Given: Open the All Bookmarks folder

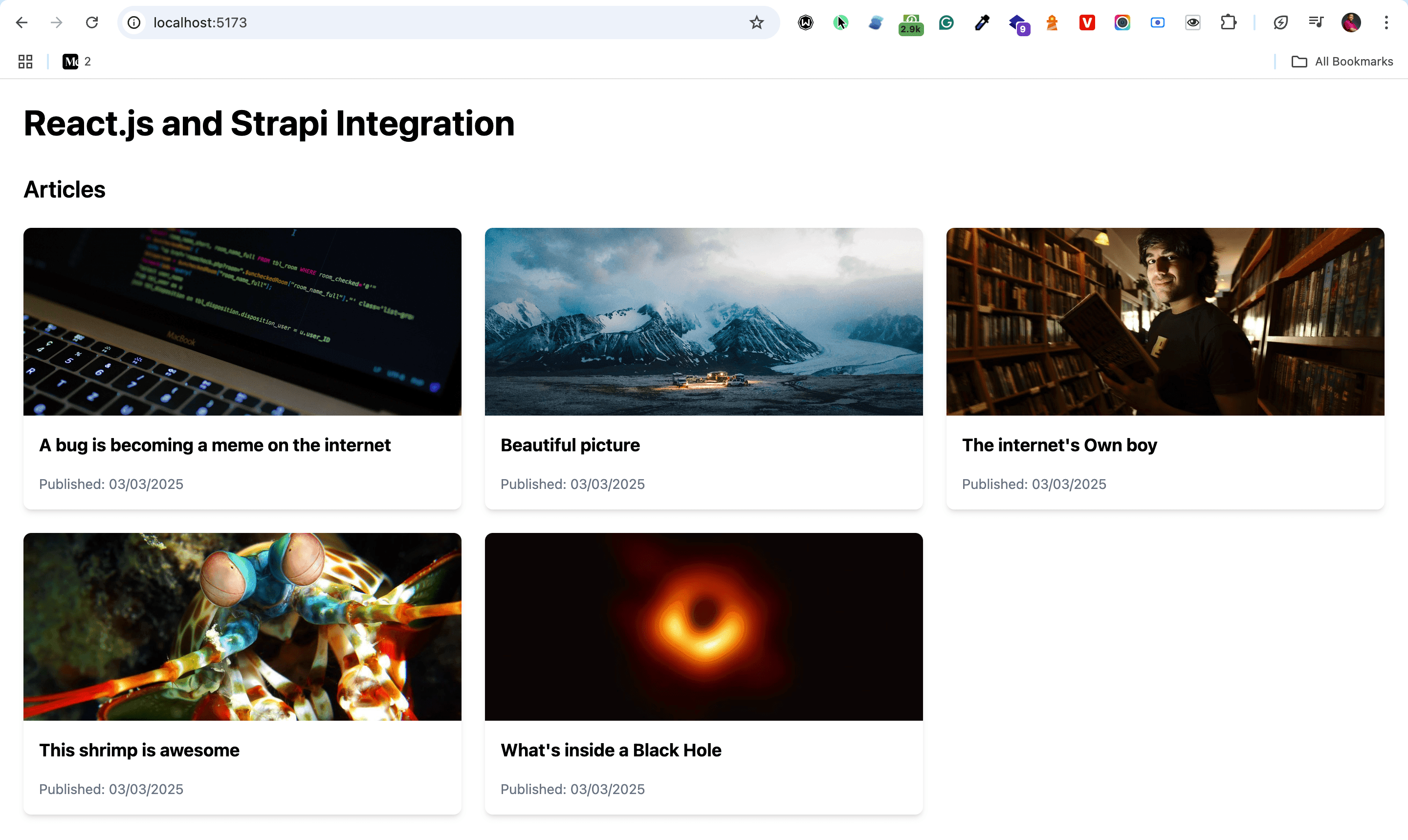Looking at the screenshot, I should click(1342, 61).
